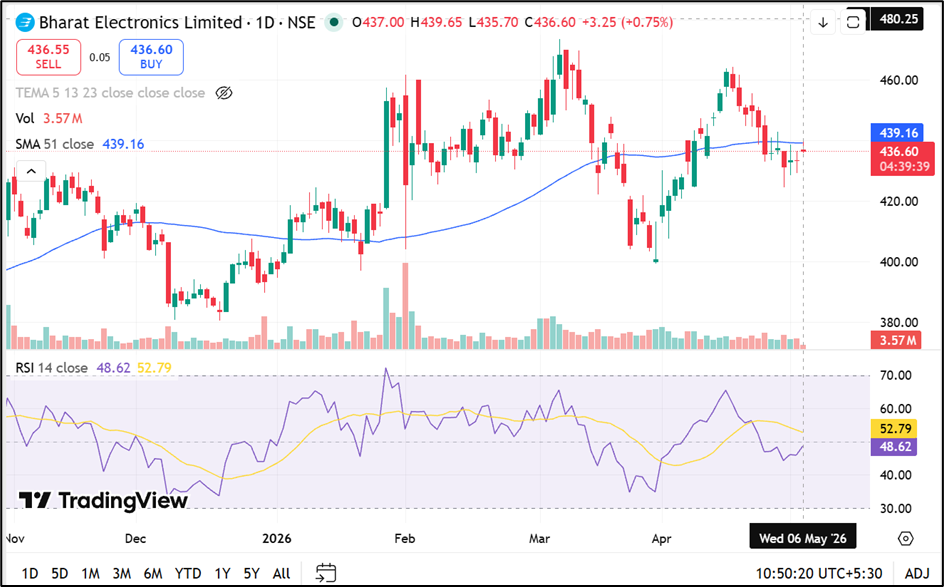Select the RSI 14 close indicator legend
Image resolution: width=944 pixels, height=587 pixels.
pos(52,367)
